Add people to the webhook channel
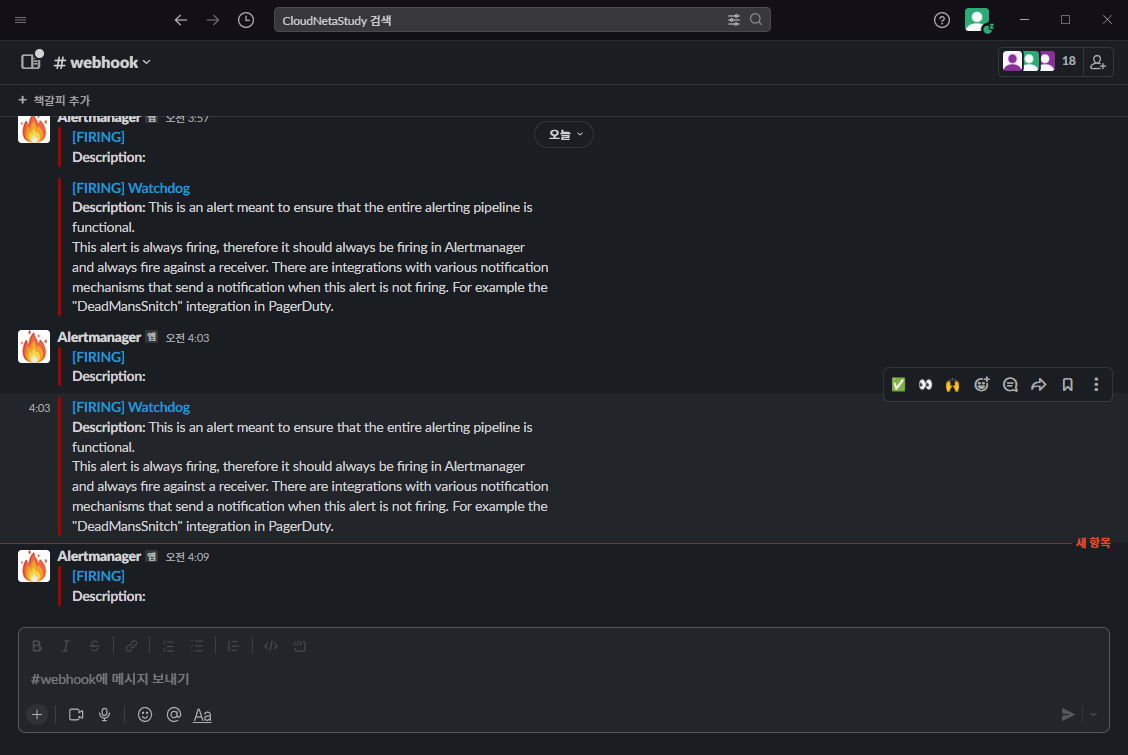 point(1098,62)
